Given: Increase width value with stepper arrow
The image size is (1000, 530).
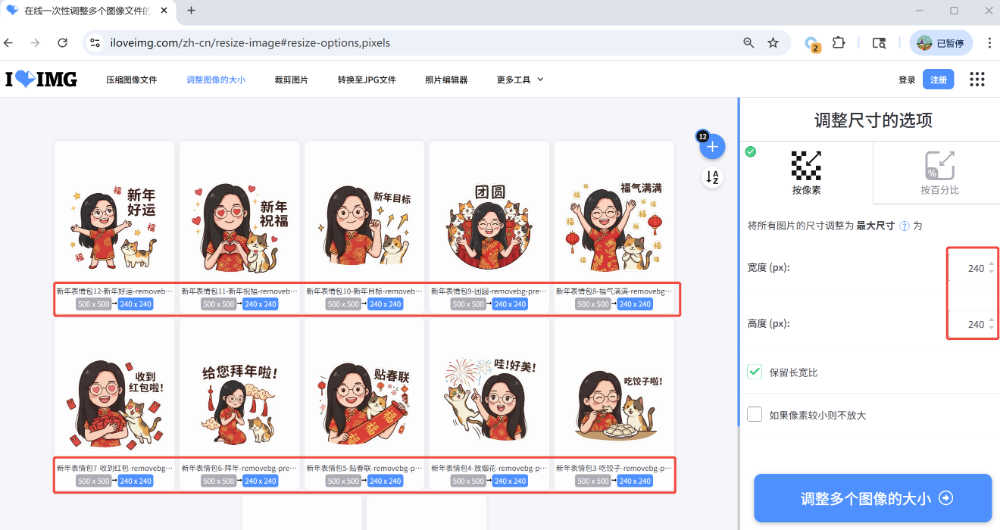Looking at the screenshot, I should click(x=991, y=264).
